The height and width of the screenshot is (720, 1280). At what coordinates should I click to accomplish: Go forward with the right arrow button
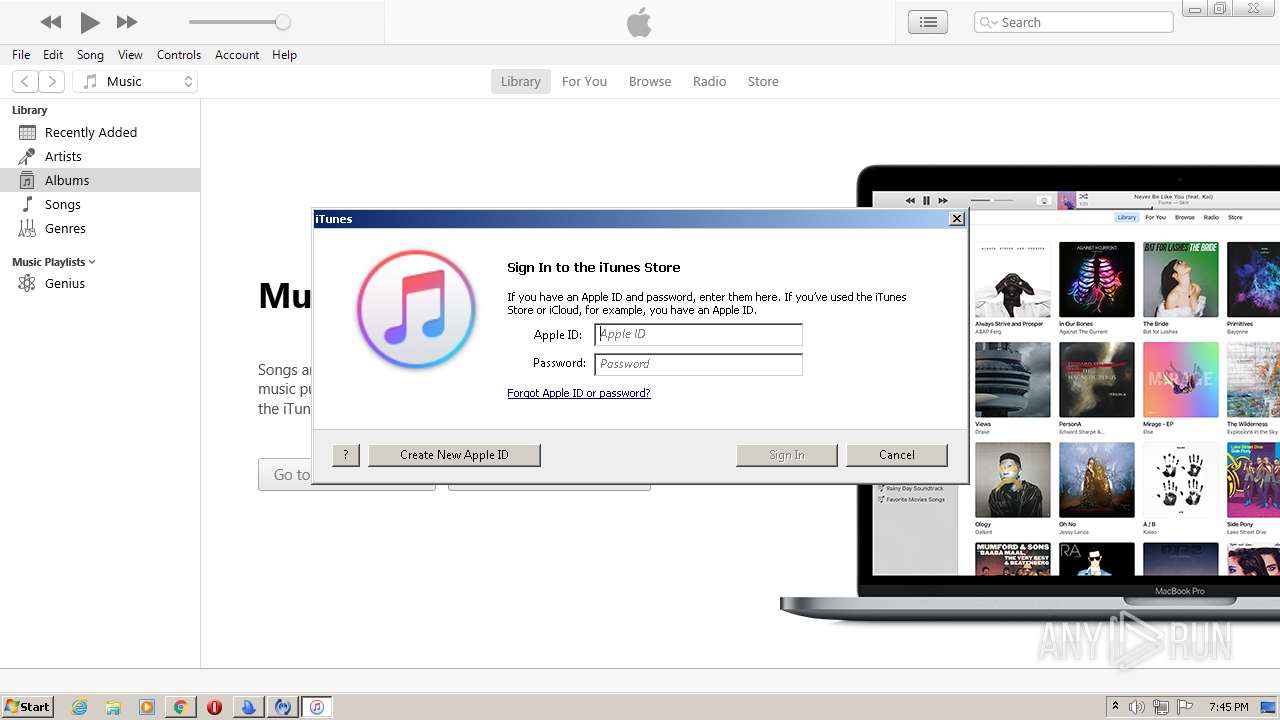click(51, 82)
